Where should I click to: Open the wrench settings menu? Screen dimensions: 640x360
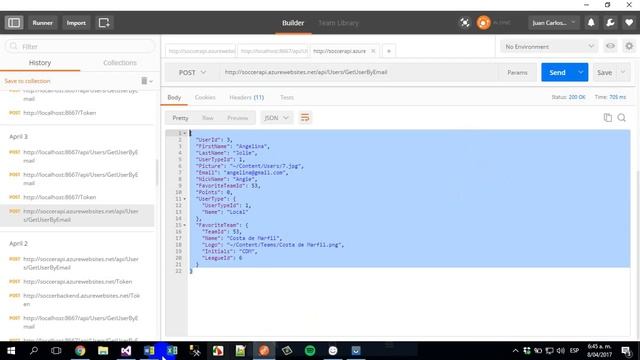click(x=610, y=23)
